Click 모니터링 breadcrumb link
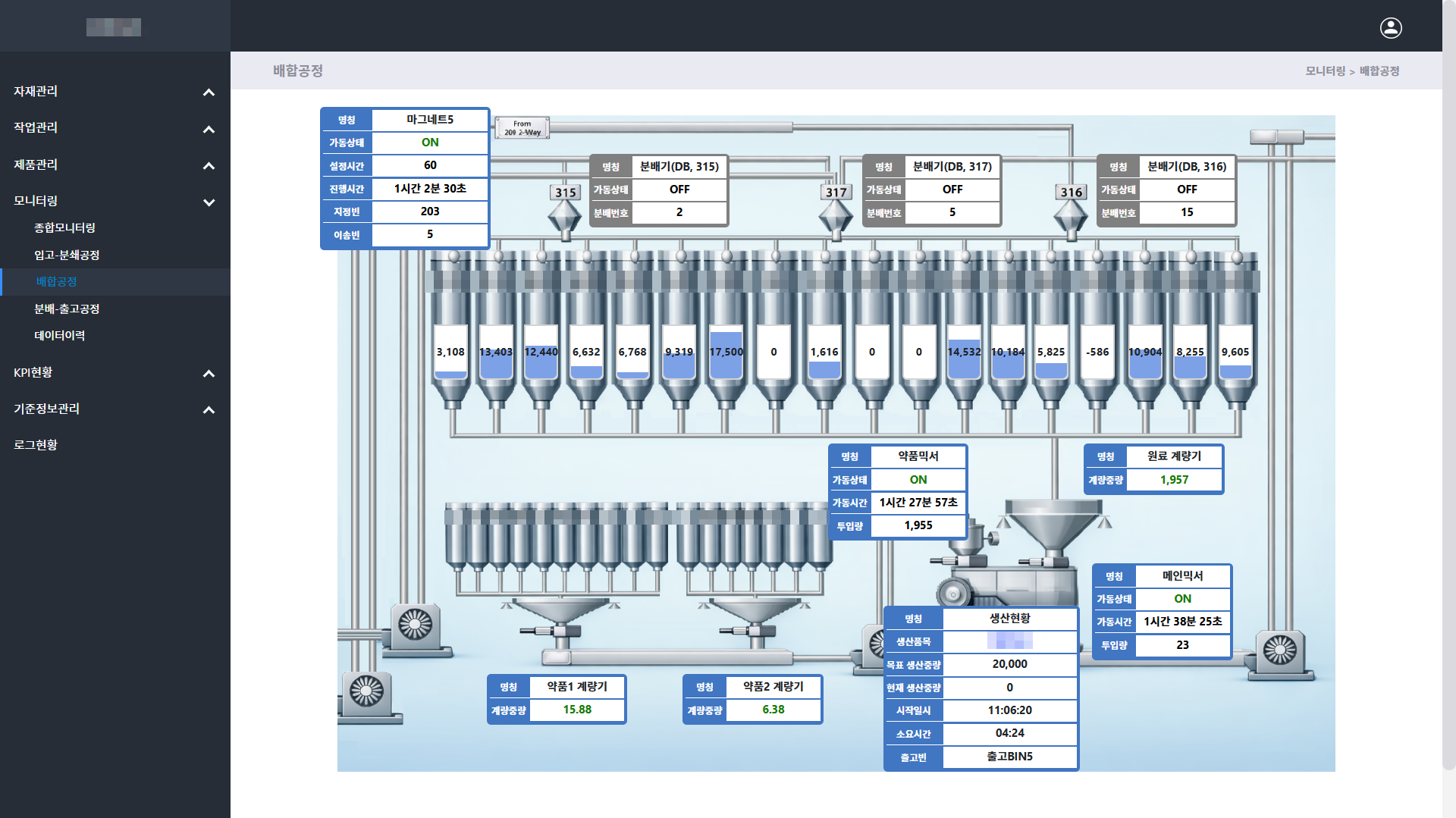This screenshot has height=818, width=1456. [1324, 71]
